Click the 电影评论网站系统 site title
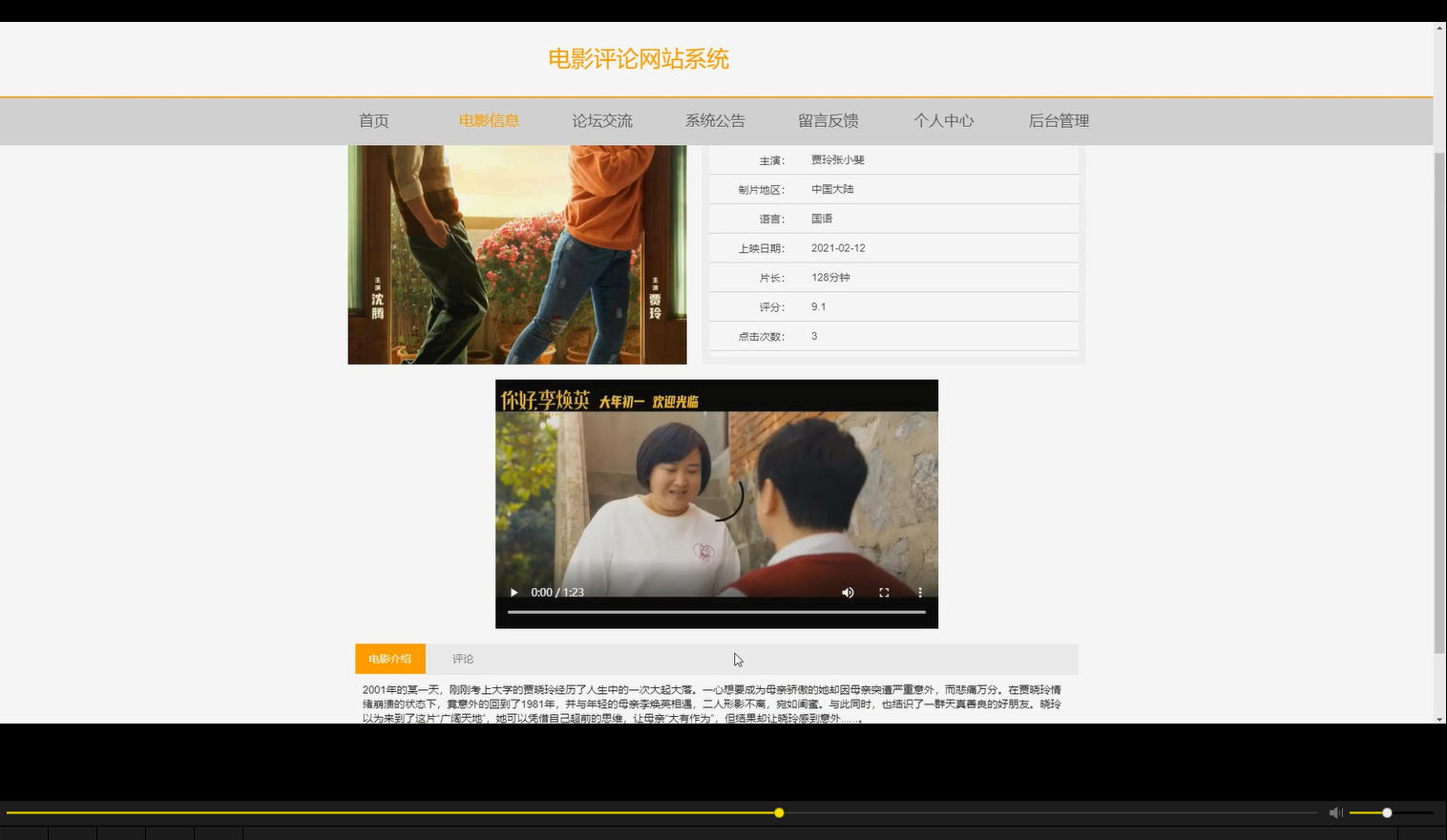The height and width of the screenshot is (840, 1447). 639,58
